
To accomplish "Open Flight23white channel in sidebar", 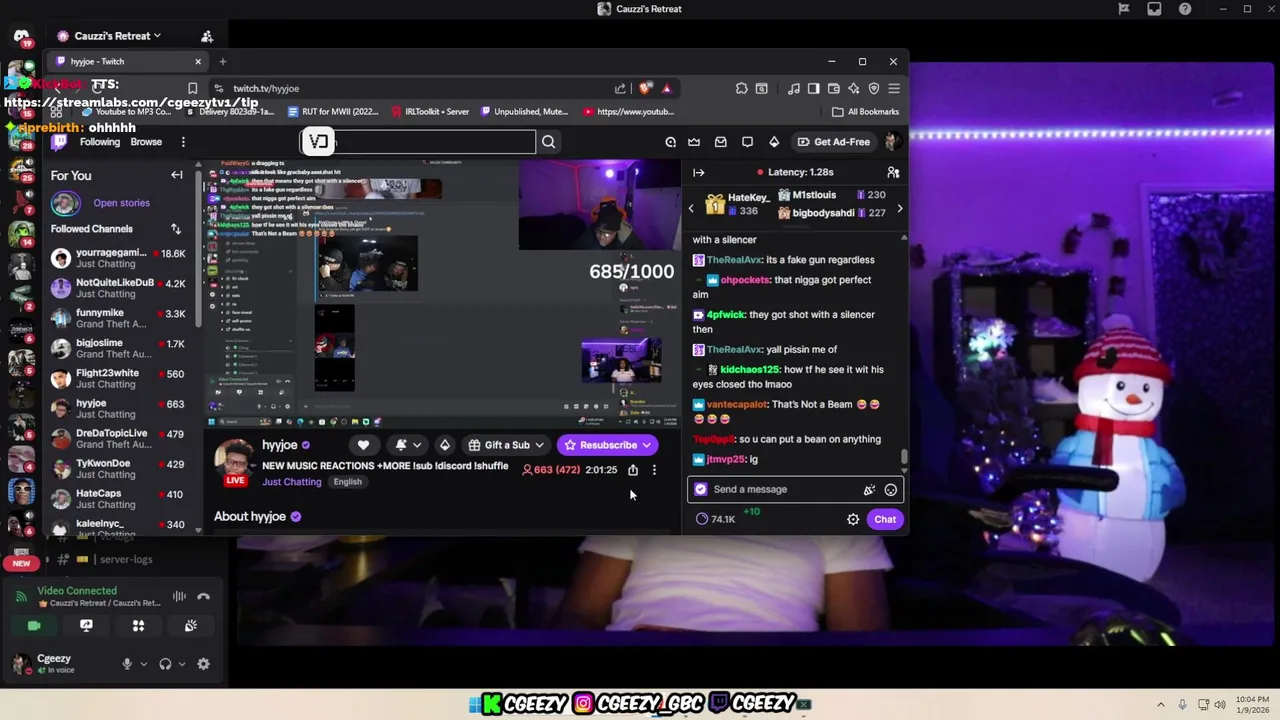I will click(x=119, y=379).
